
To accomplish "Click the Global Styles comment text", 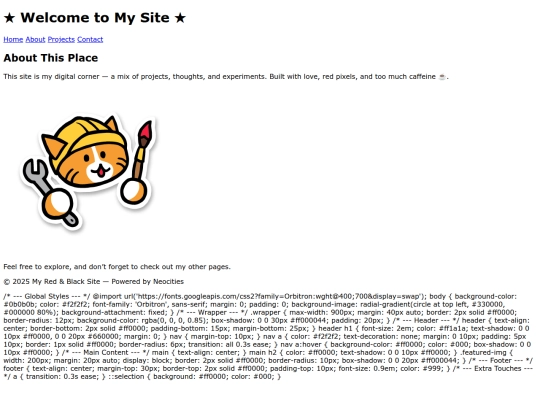I will (x=47, y=297).
